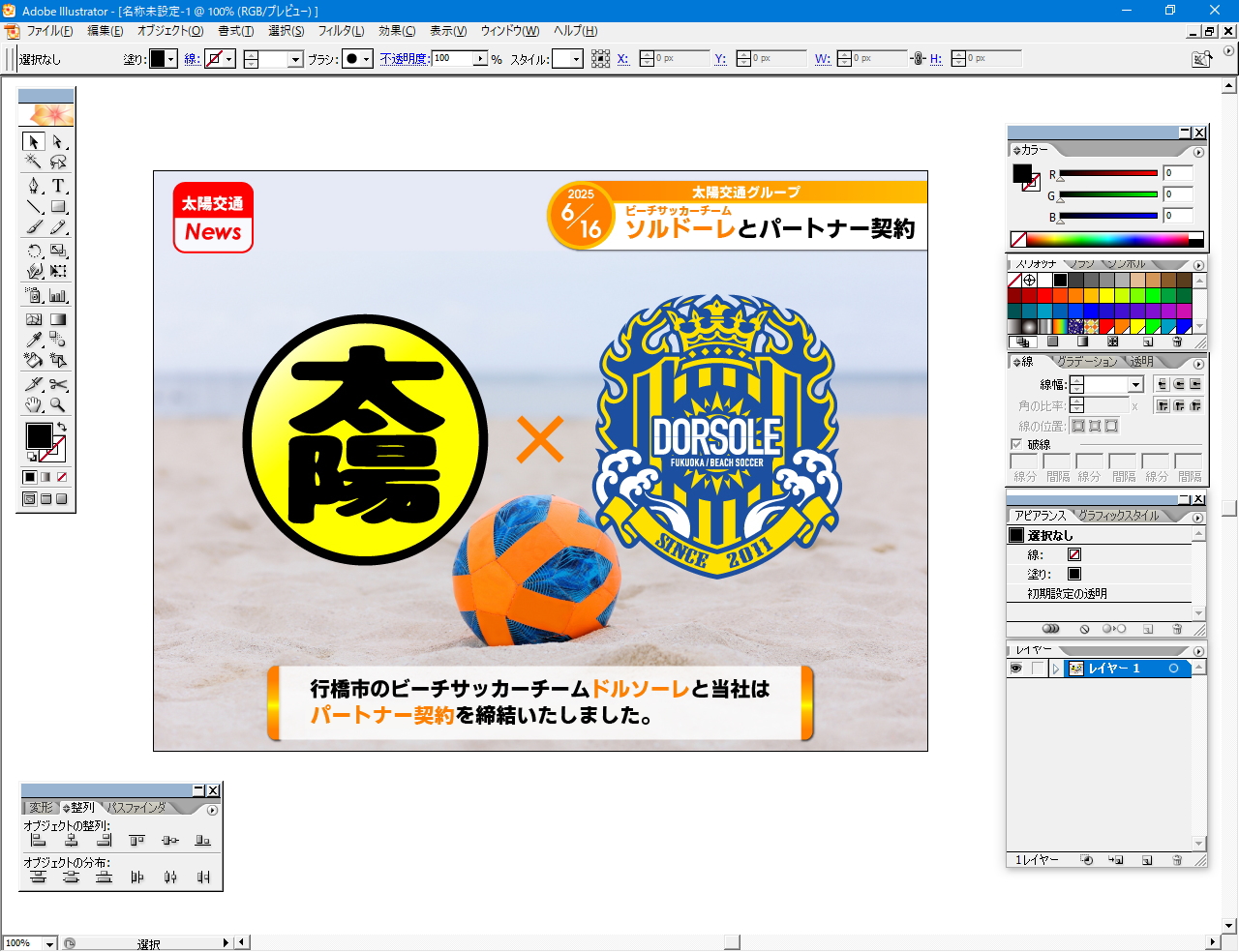Select the white arrow Direct Selection tool

click(58, 141)
